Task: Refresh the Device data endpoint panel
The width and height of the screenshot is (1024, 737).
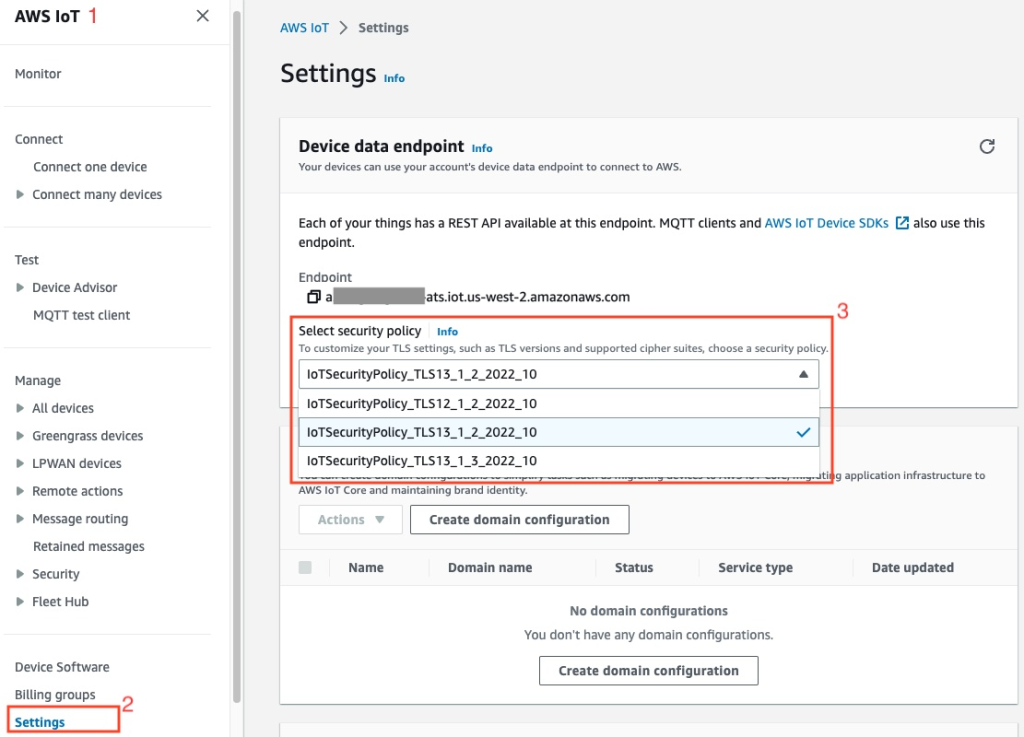Action: point(987,145)
